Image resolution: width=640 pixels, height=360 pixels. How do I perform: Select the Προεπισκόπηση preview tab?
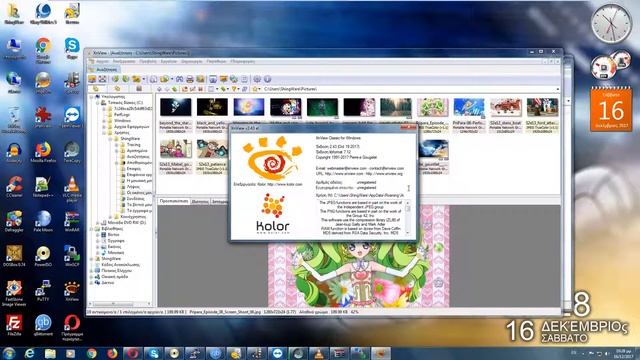tap(174, 201)
